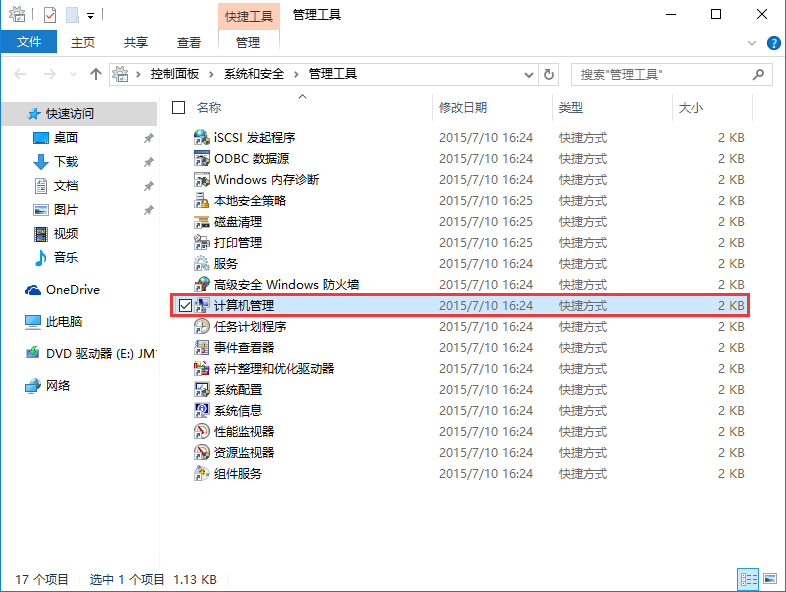Open the recent locations dropdown arrow

tap(74, 74)
